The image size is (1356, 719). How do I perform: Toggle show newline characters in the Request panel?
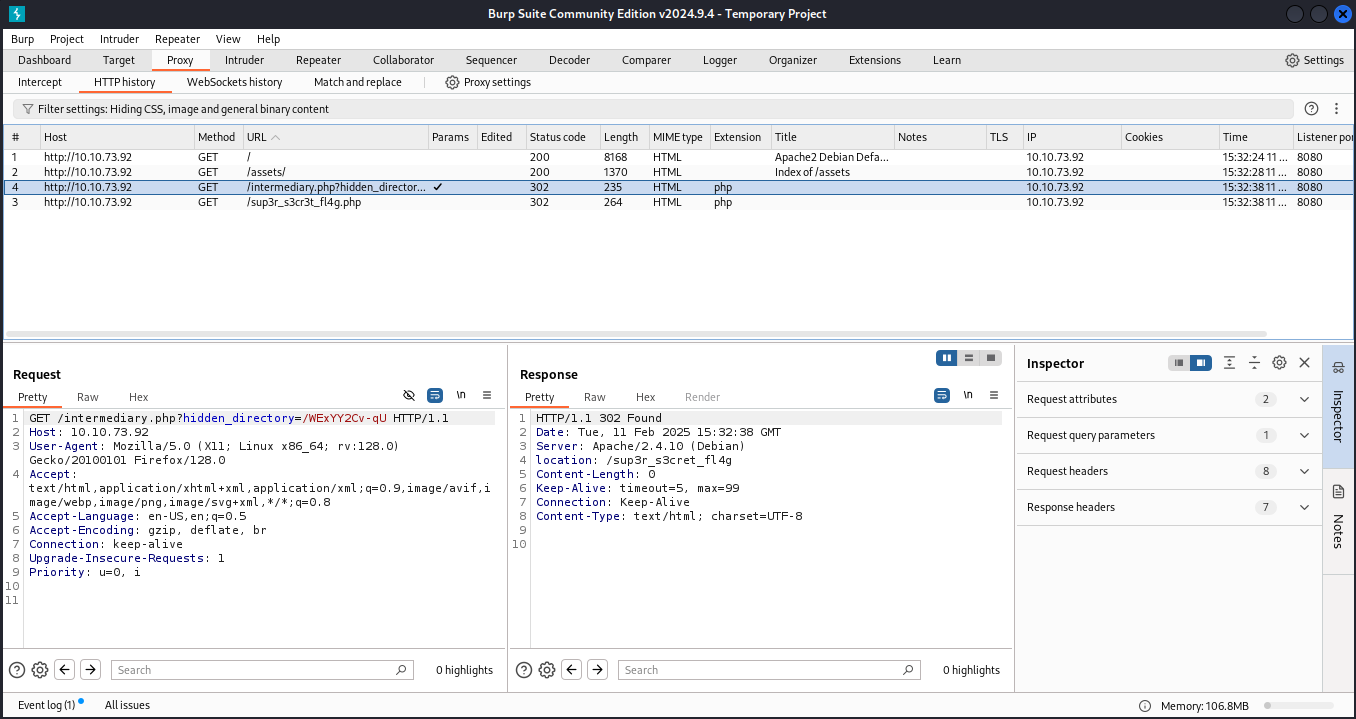tap(461, 395)
